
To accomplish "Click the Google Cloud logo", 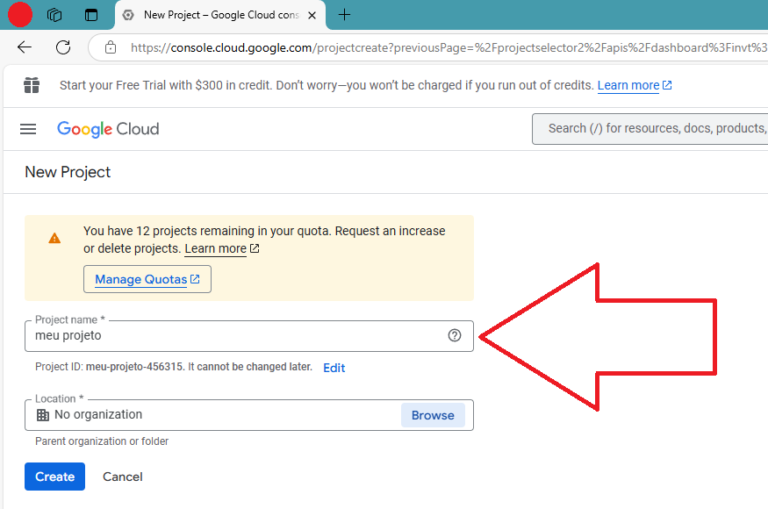I will click(108, 129).
